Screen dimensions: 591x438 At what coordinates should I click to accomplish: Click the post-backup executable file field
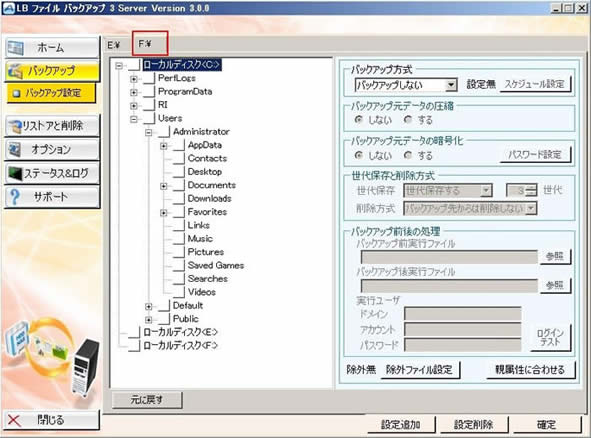[449, 286]
